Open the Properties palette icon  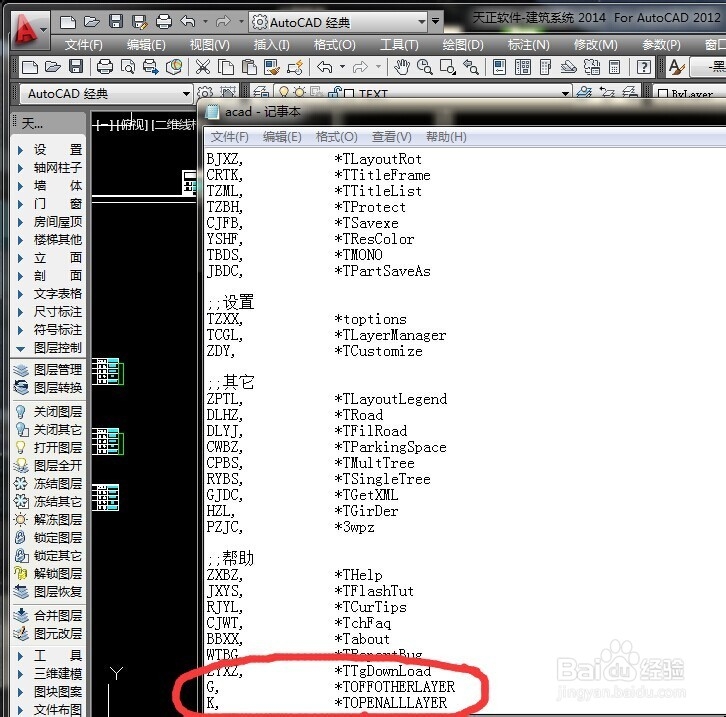[499, 67]
